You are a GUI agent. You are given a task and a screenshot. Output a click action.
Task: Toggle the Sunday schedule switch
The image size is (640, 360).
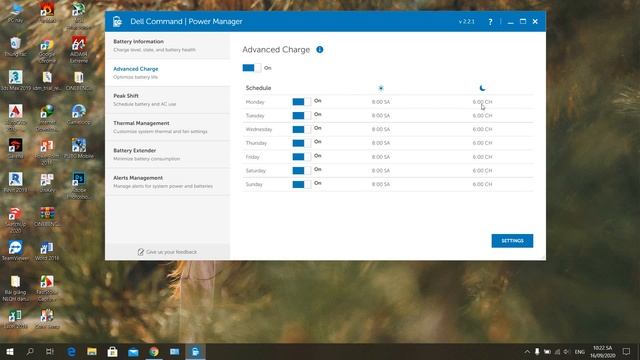302,184
